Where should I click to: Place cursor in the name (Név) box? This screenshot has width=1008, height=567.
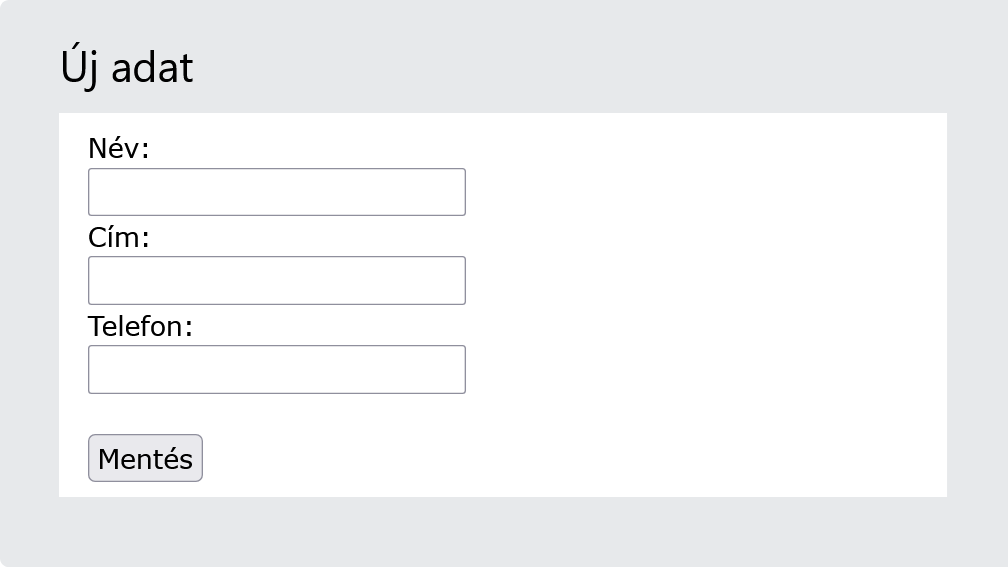click(276, 192)
